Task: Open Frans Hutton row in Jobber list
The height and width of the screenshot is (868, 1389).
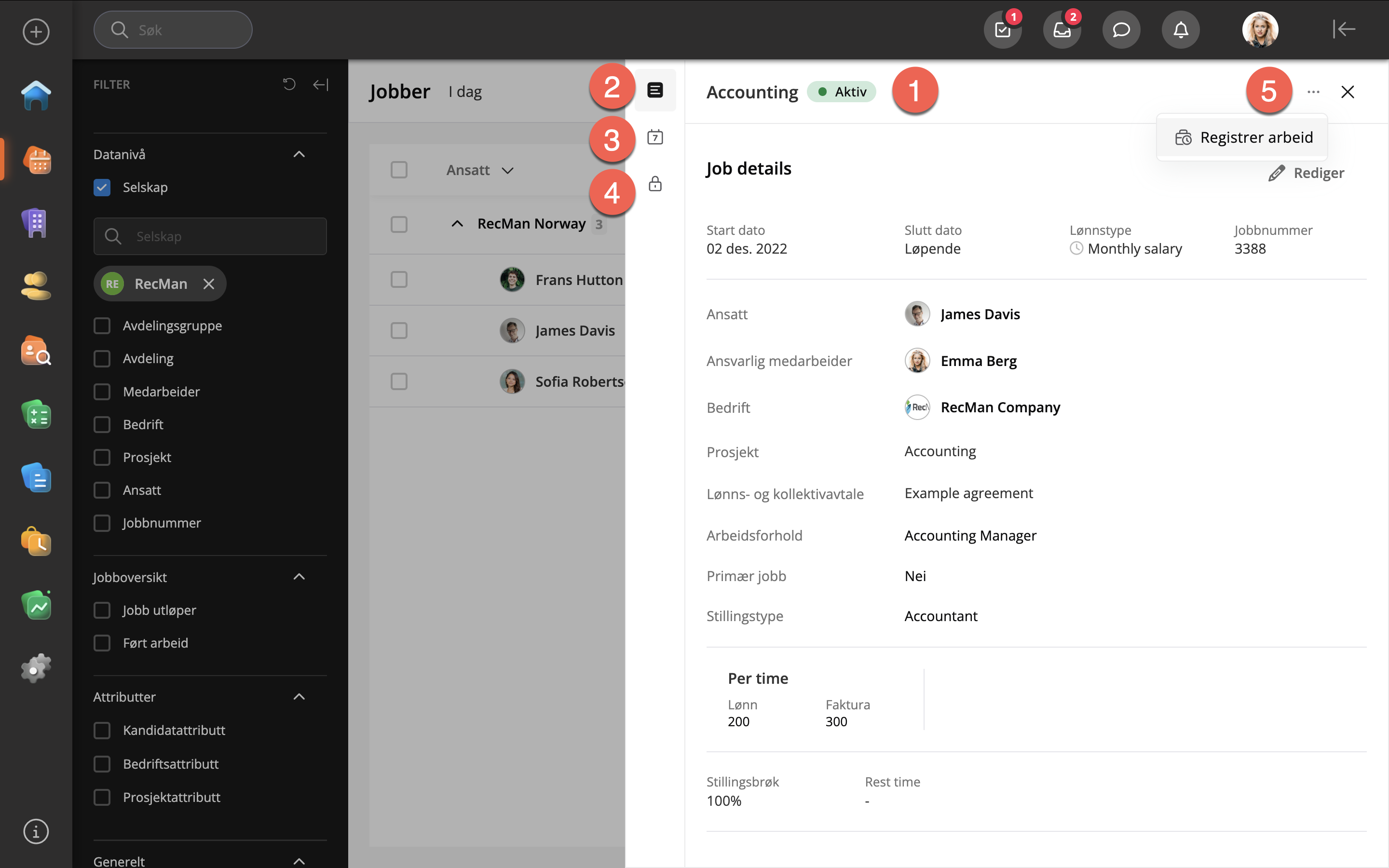Action: [497, 280]
